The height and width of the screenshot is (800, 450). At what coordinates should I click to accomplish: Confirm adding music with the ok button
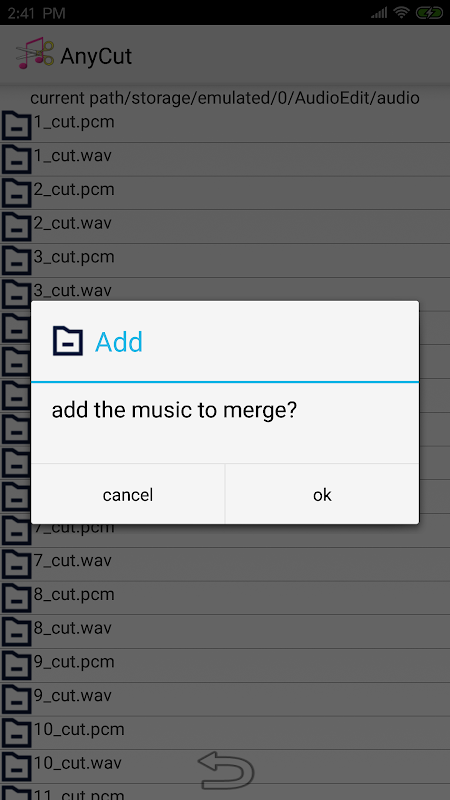pos(322,494)
